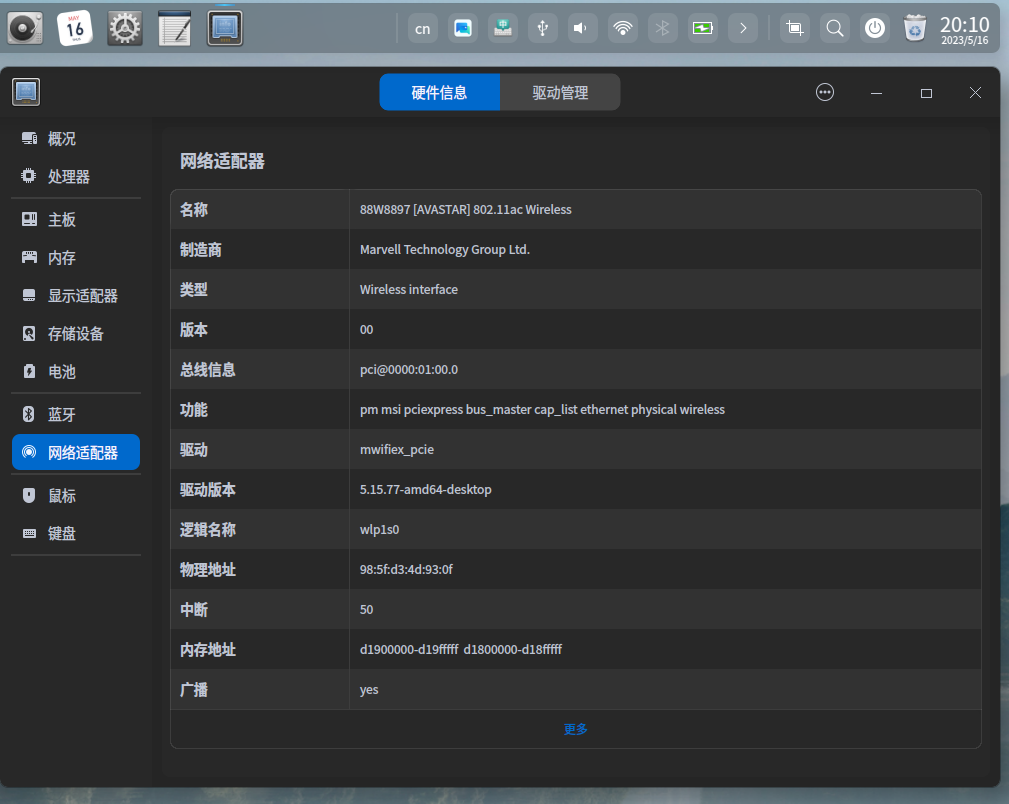The width and height of the screenshot is (1009, 804).
Task: Select 处理器 in the sidebar
Action: 76,176
